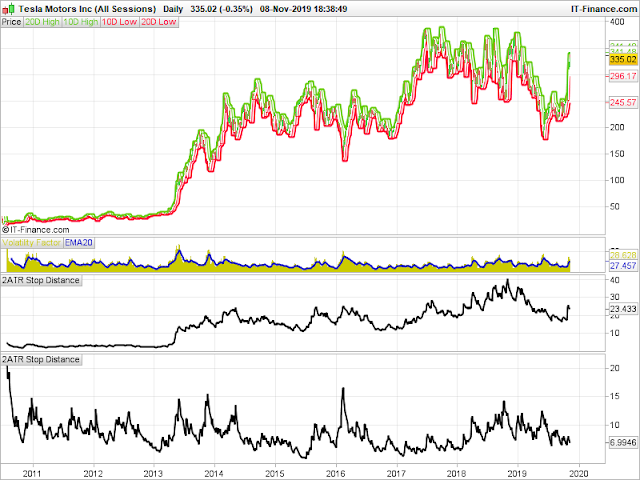Click the 2013 label on time axis

(153, 473)
